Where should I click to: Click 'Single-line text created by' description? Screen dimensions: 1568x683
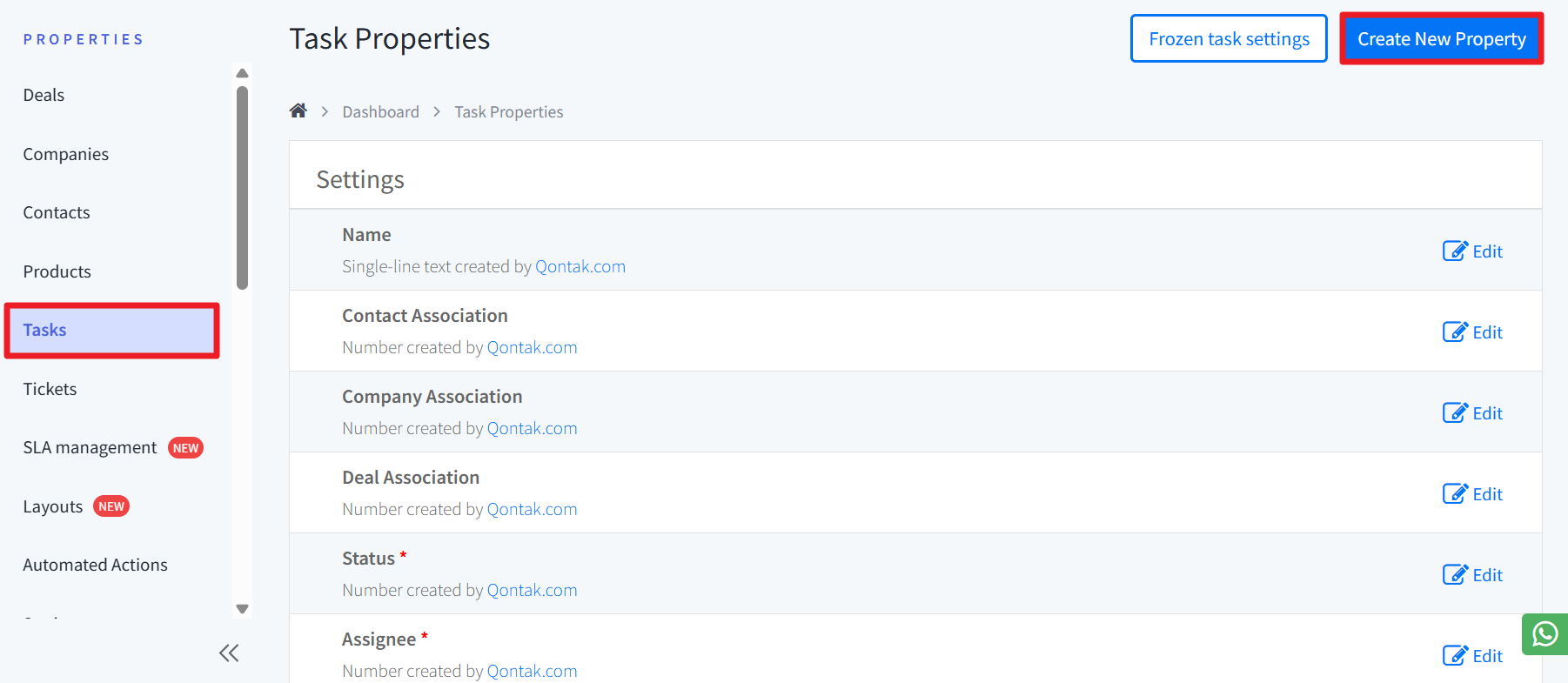(437, 267)
